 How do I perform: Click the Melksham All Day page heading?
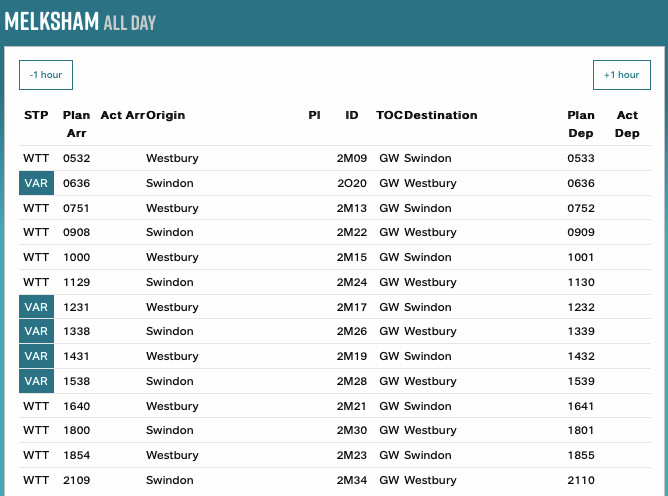point(81,21)
